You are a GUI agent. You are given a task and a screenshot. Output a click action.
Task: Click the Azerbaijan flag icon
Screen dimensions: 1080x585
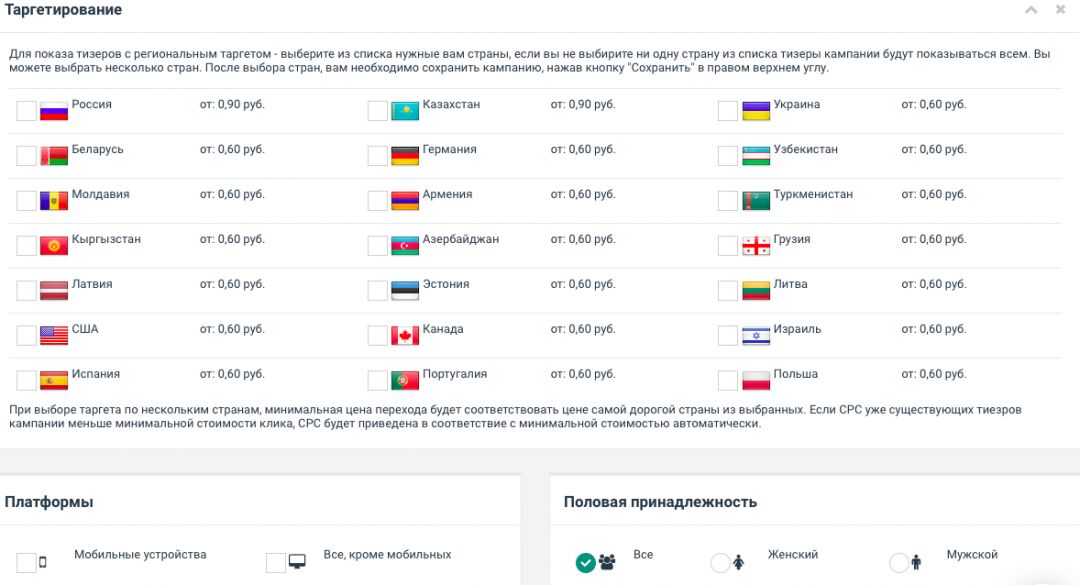[404, 245]
